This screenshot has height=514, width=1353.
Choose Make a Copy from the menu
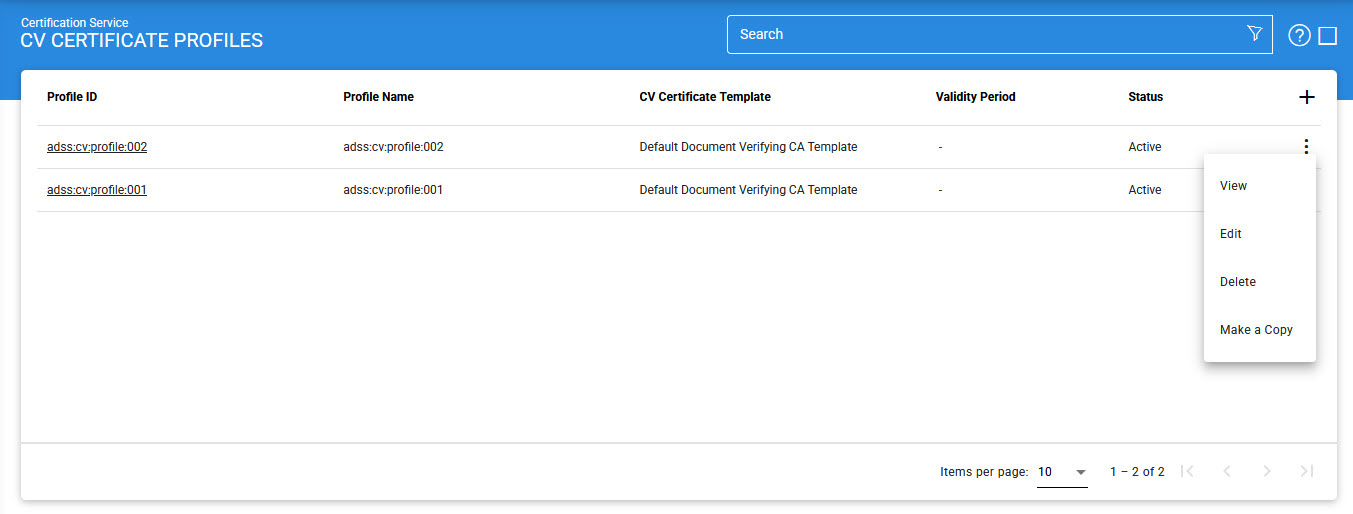click(x=1256, y=330)
